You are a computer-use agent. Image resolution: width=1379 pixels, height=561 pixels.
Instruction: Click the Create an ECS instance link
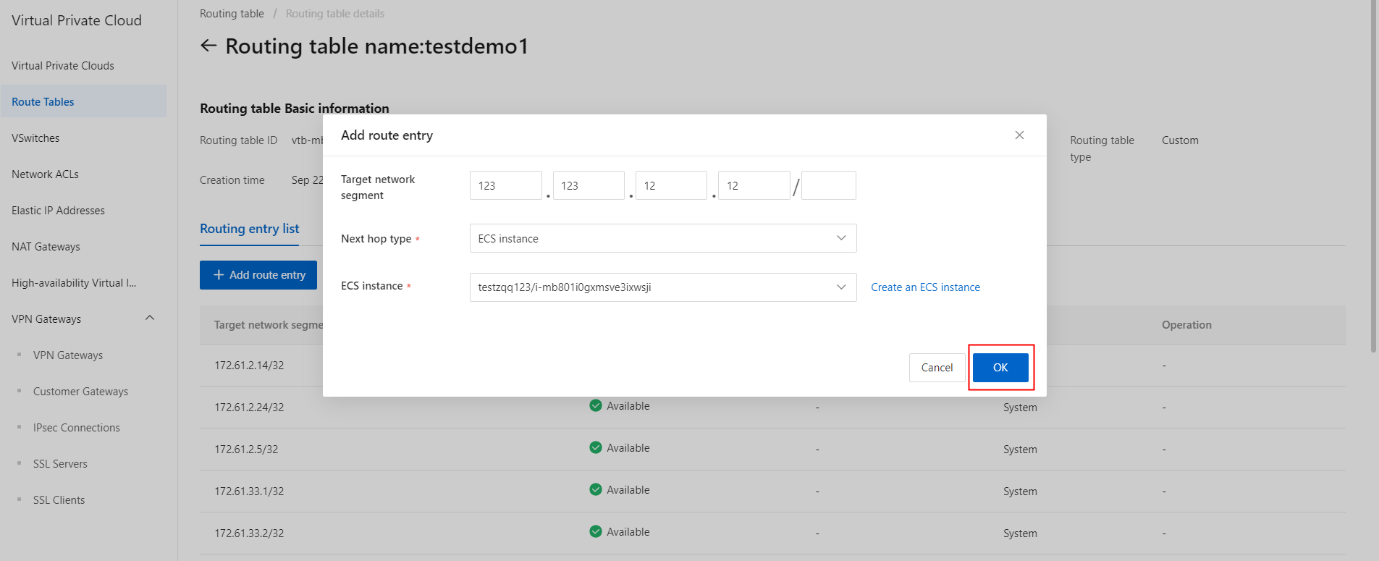click(925, 287)
